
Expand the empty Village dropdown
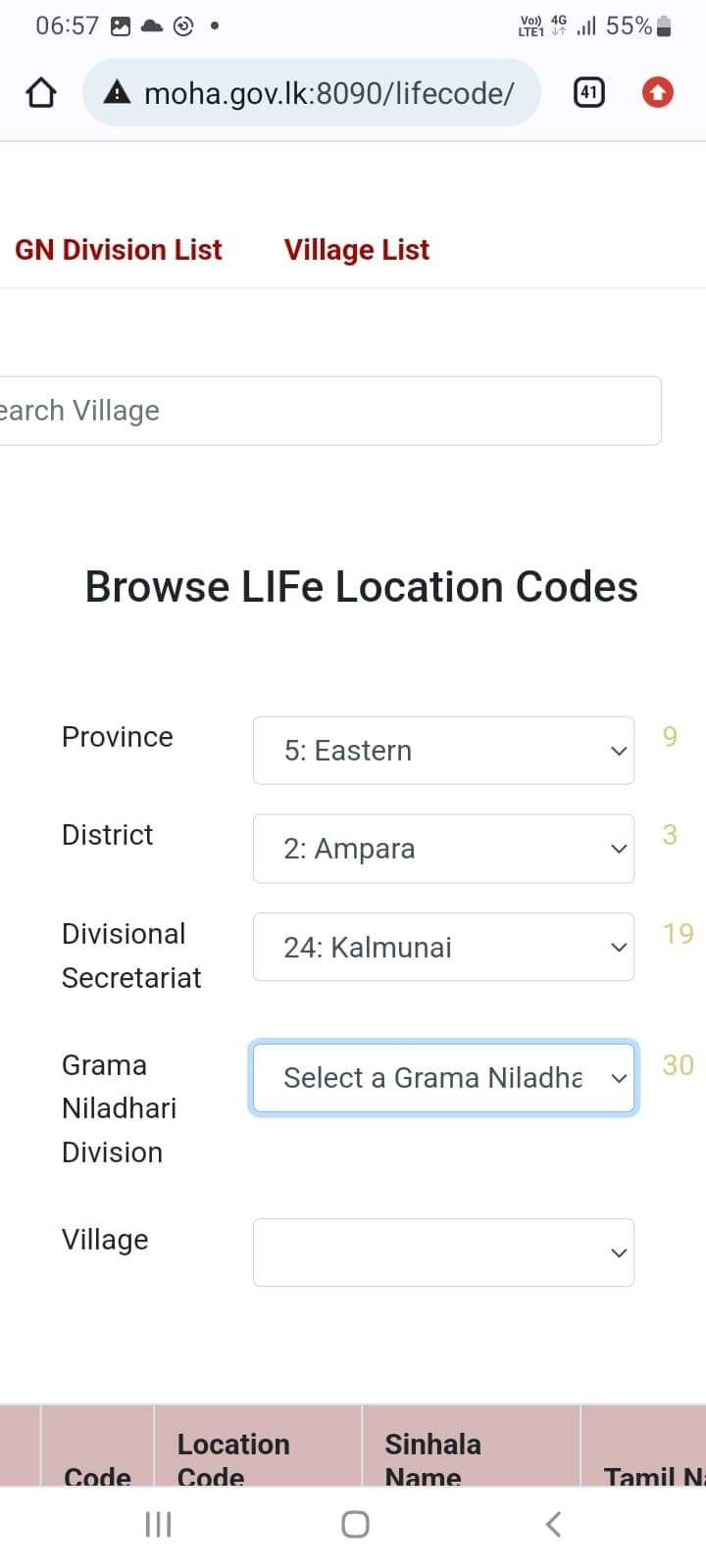coord(443,1252)
